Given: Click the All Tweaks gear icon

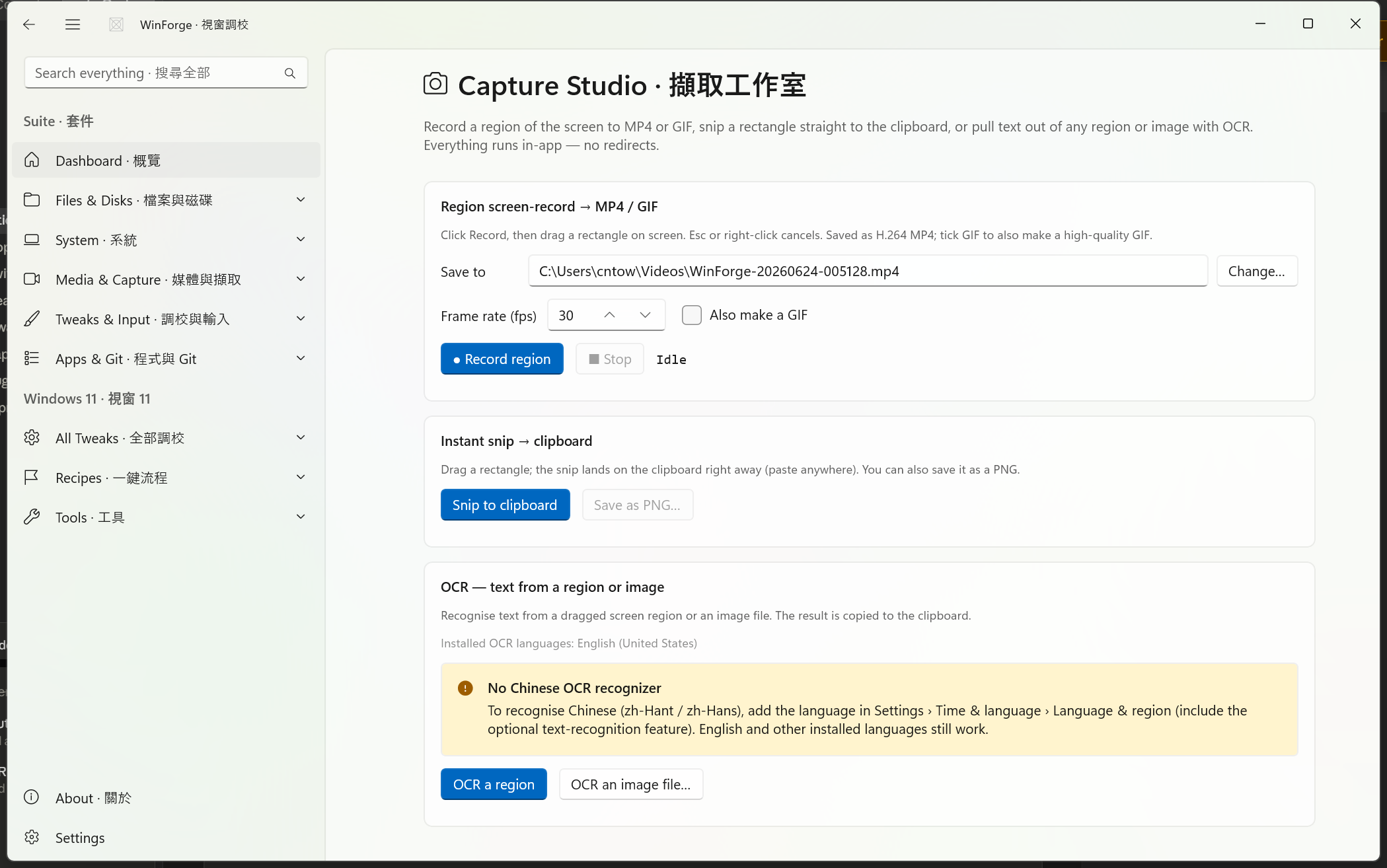Looking at the screenshot, I should pos(32,437).
